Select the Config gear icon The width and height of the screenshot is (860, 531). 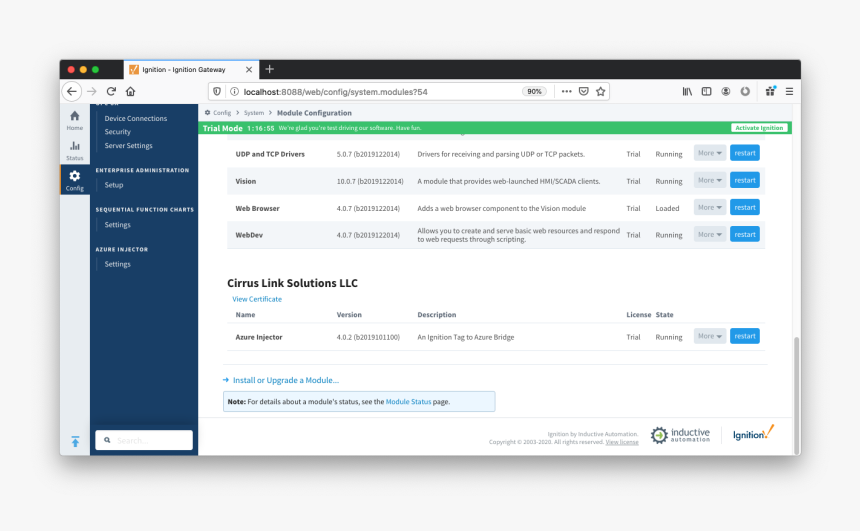[x=75, y=176]
